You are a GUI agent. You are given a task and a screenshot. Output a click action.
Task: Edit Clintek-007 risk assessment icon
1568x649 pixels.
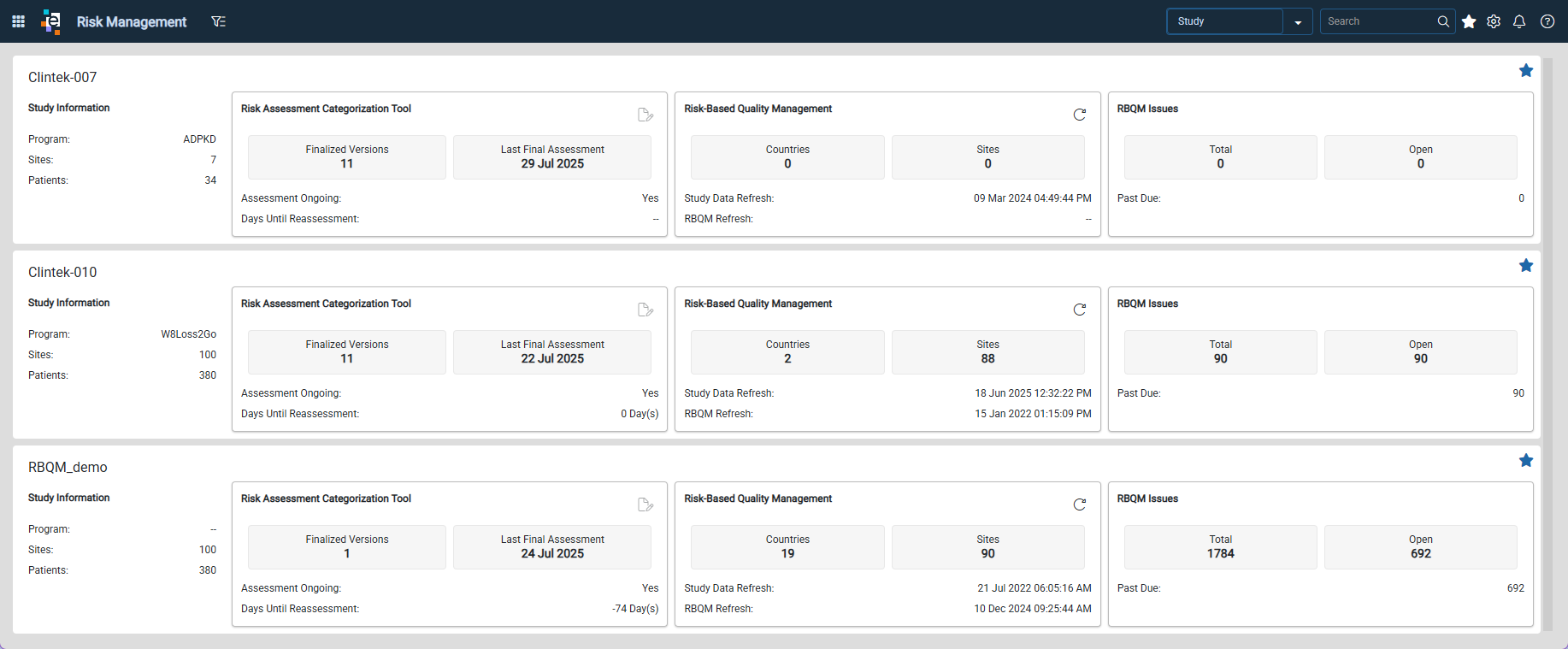click(x=645, y=115)
